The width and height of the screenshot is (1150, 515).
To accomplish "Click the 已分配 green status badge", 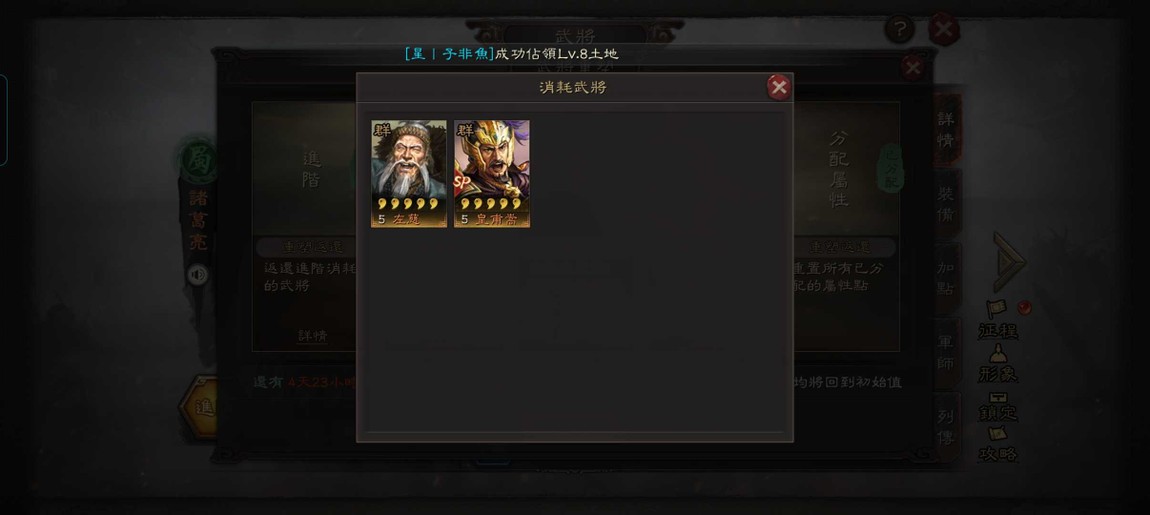I will point(891,168).
